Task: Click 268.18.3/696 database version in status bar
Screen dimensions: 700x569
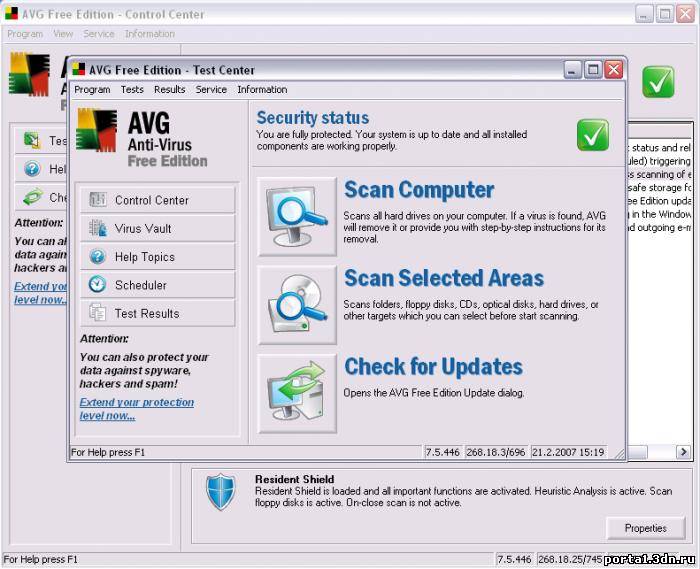Action: 496,452
